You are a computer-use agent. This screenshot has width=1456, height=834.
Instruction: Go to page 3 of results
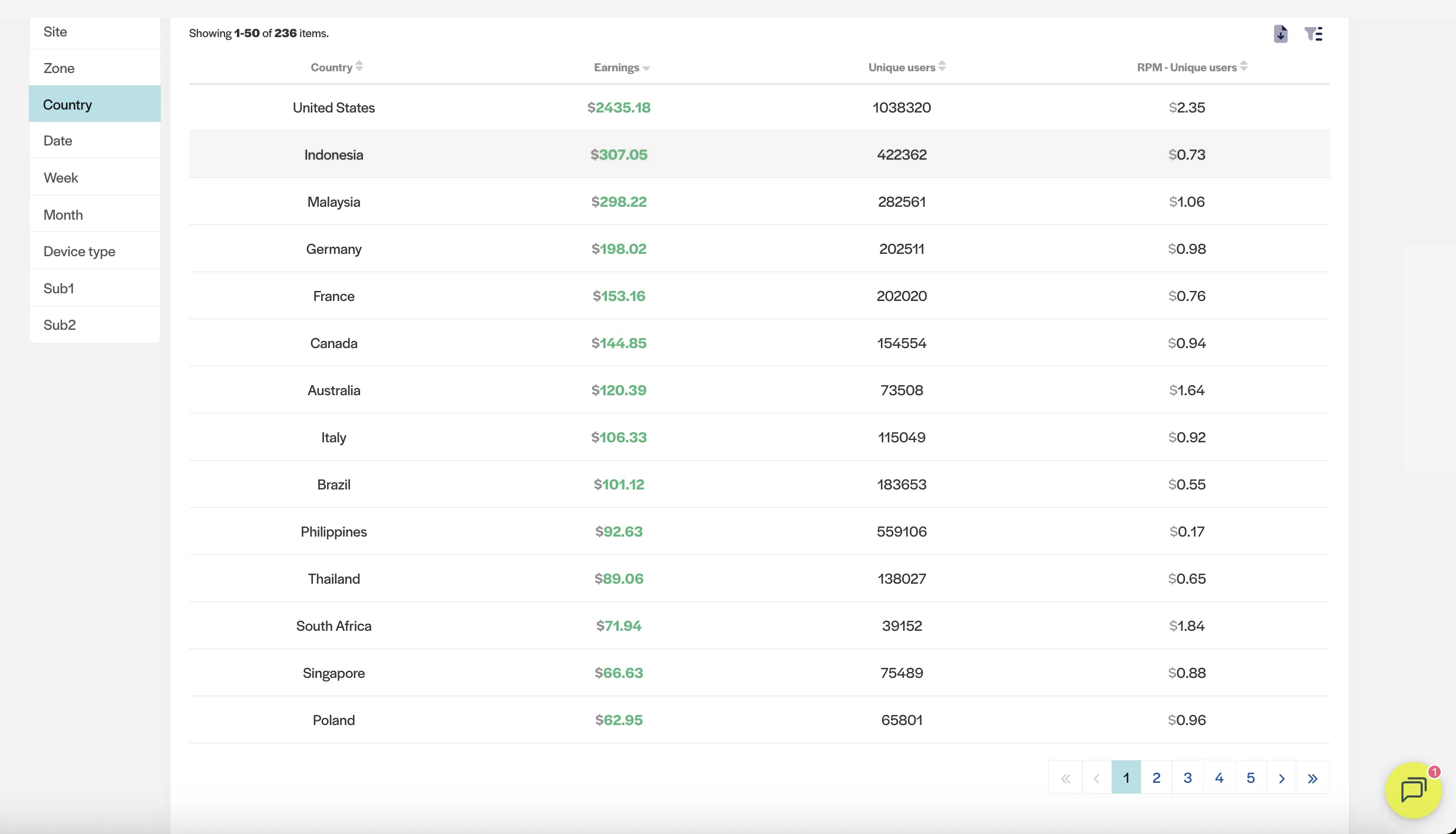pos(1188,778)
